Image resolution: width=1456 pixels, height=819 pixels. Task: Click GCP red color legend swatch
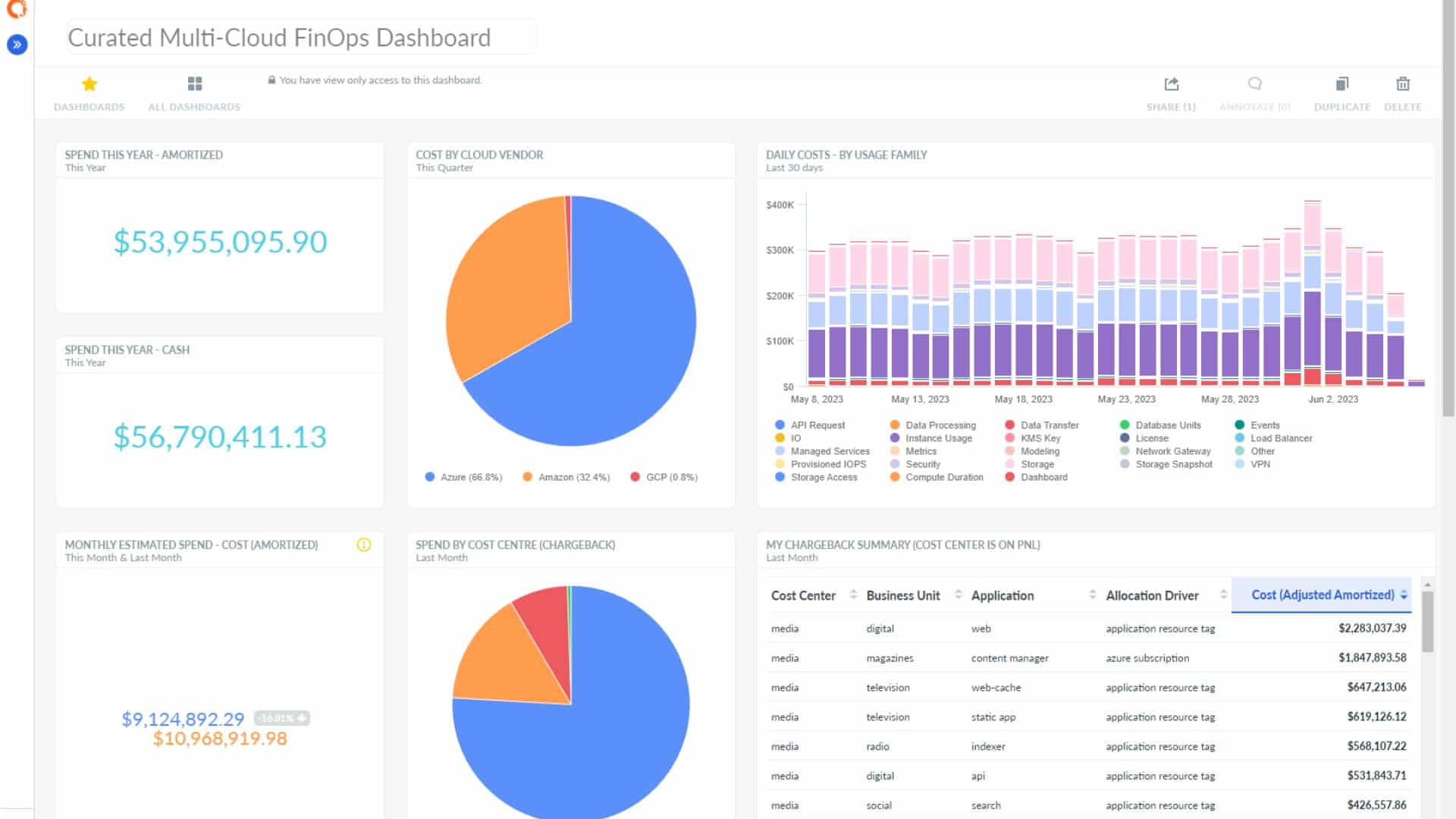[x=635, y=477]
